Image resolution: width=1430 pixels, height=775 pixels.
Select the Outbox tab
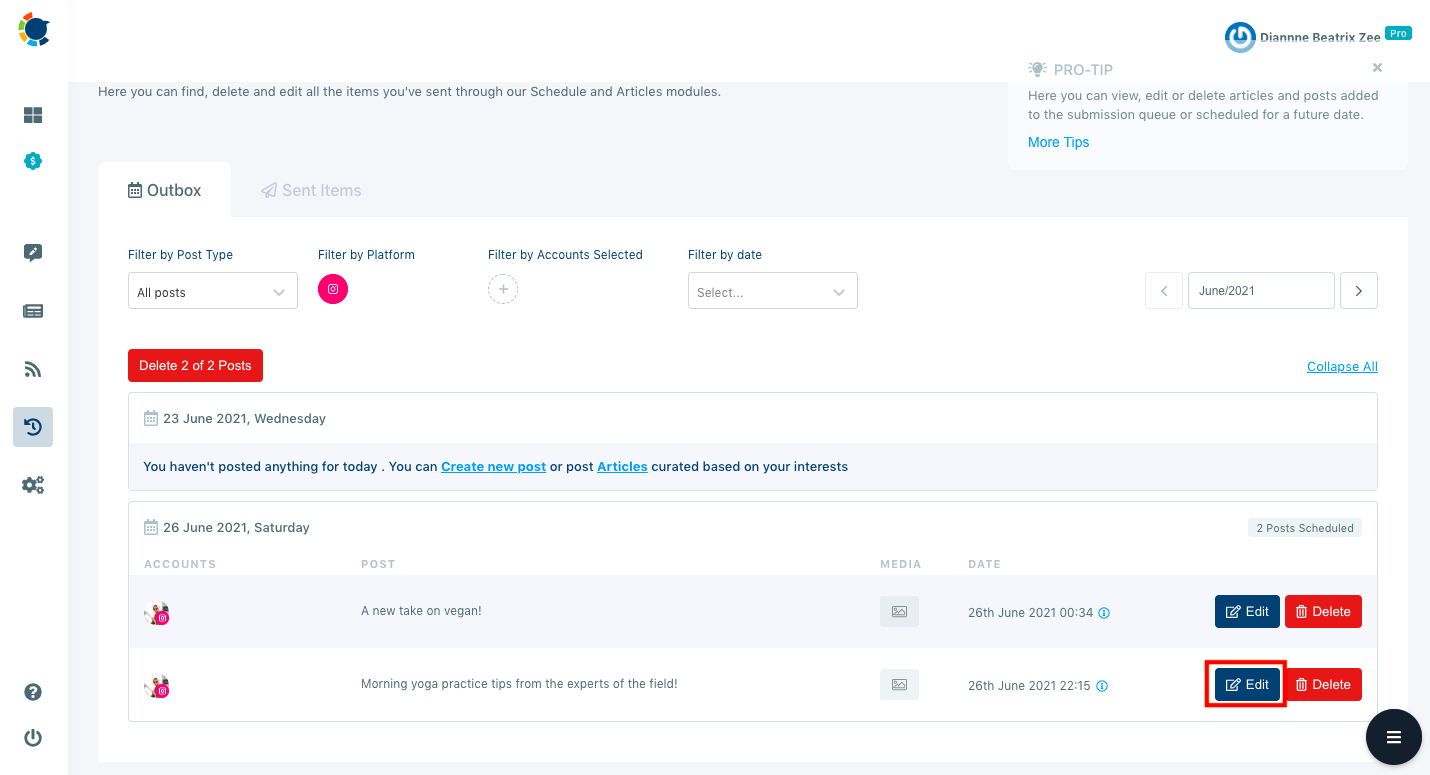(164, 189)
